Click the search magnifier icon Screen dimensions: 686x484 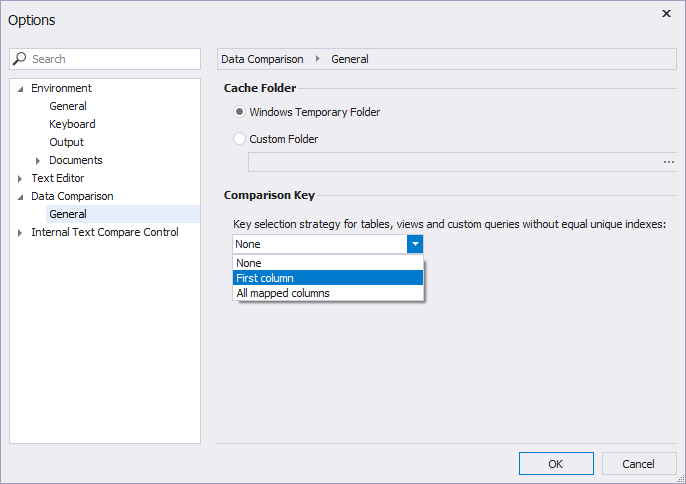pos(19,59)
